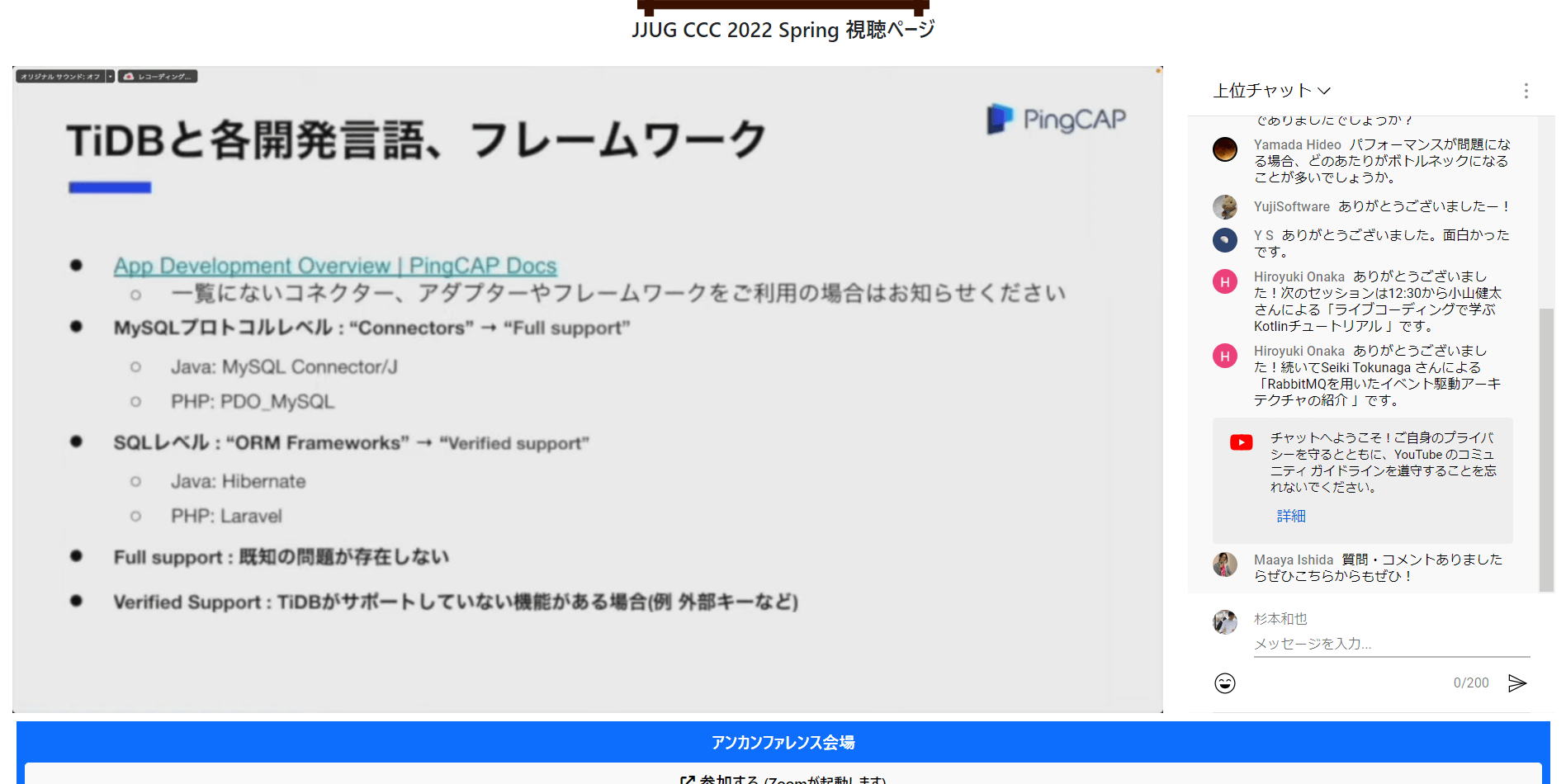This screenshot has height=784, width=1566.
Task: Click the SQLレベル ORM Frameworks bullet
Action: coord(352,443)
